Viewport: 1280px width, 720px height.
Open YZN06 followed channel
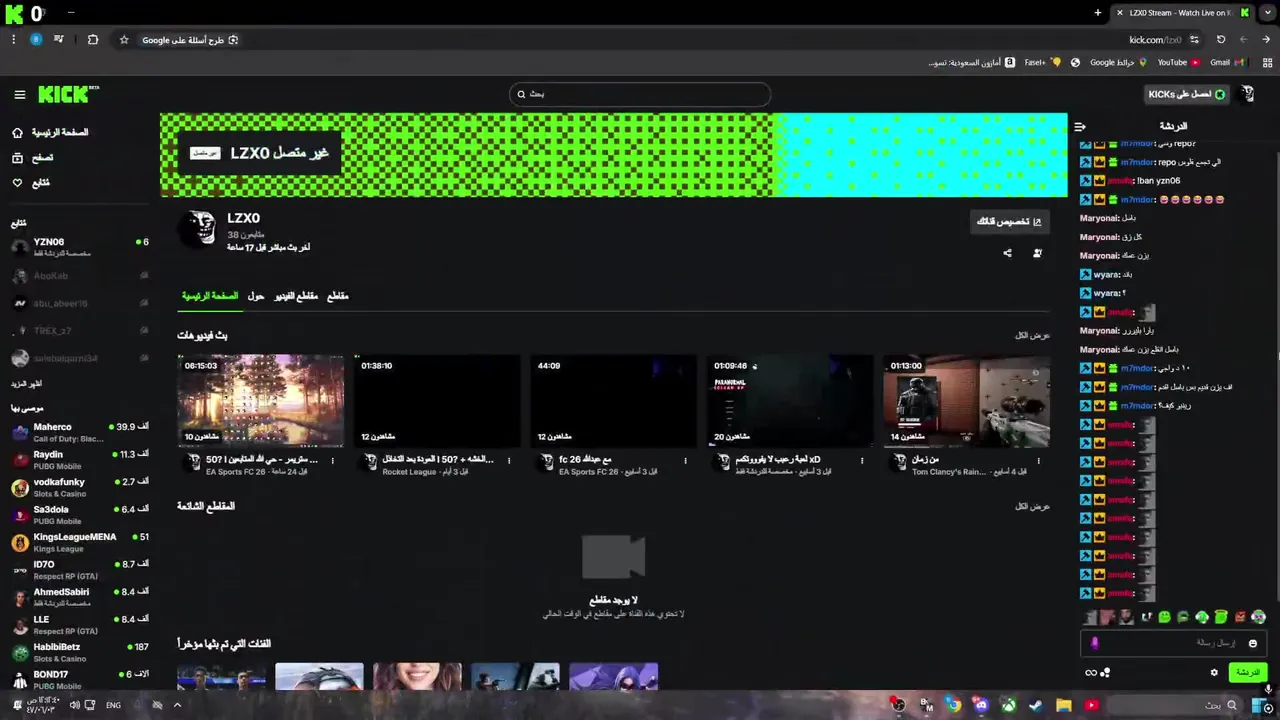pos(80,247)
